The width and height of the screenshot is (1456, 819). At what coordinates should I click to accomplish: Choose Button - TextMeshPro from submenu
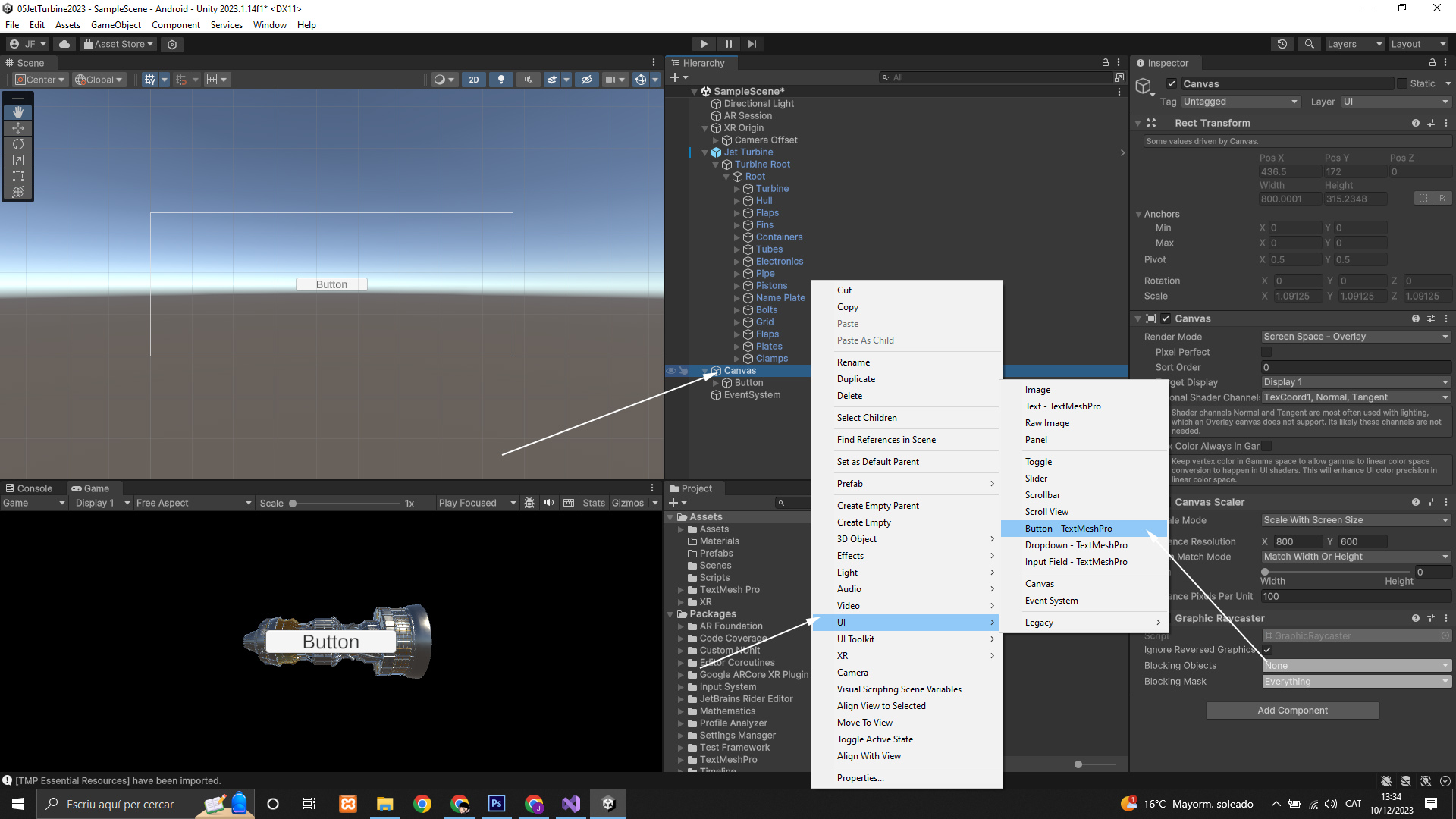tap(1068, 529)
